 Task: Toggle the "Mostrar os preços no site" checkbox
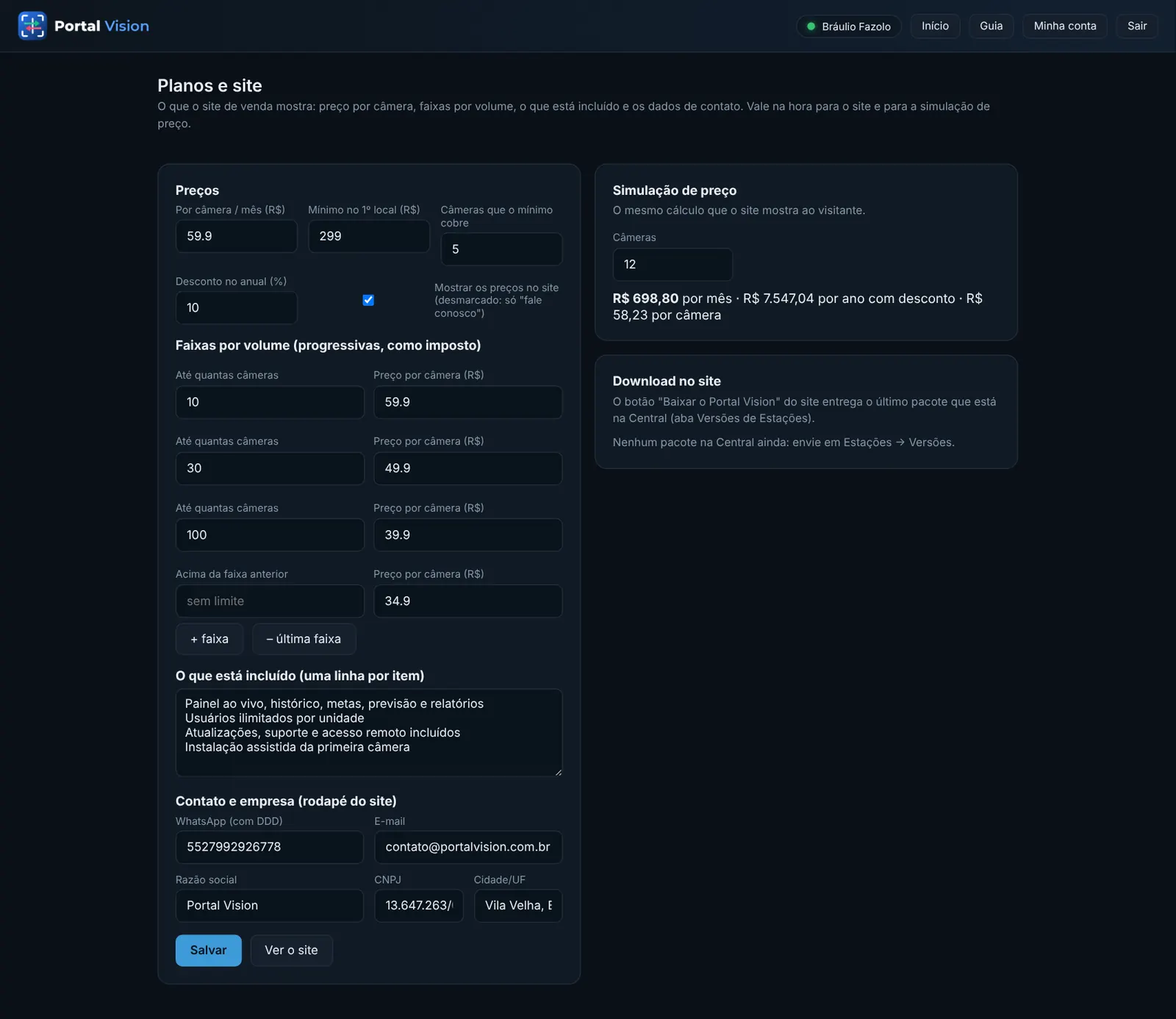coord(368,300)
